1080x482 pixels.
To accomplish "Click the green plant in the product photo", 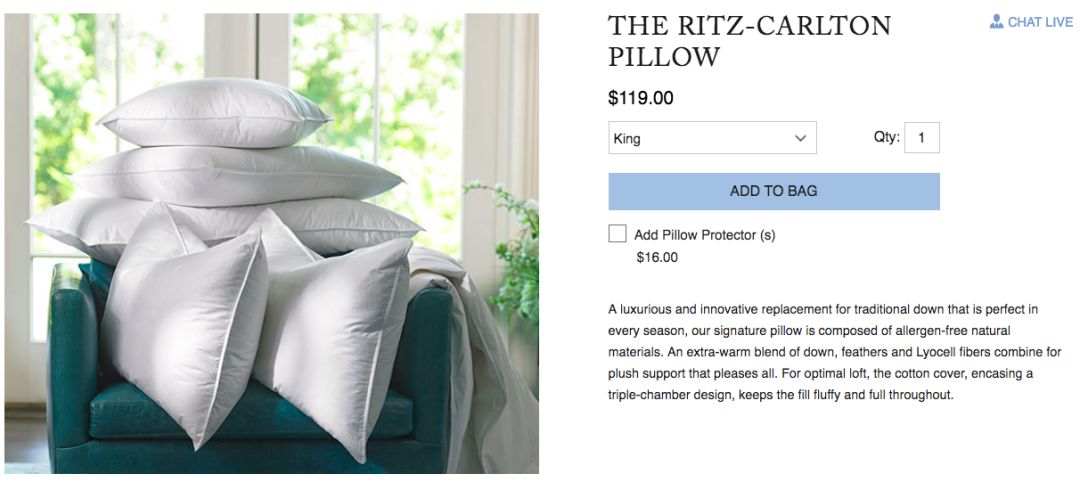I will pyautogui.click(x=515, y=260).
